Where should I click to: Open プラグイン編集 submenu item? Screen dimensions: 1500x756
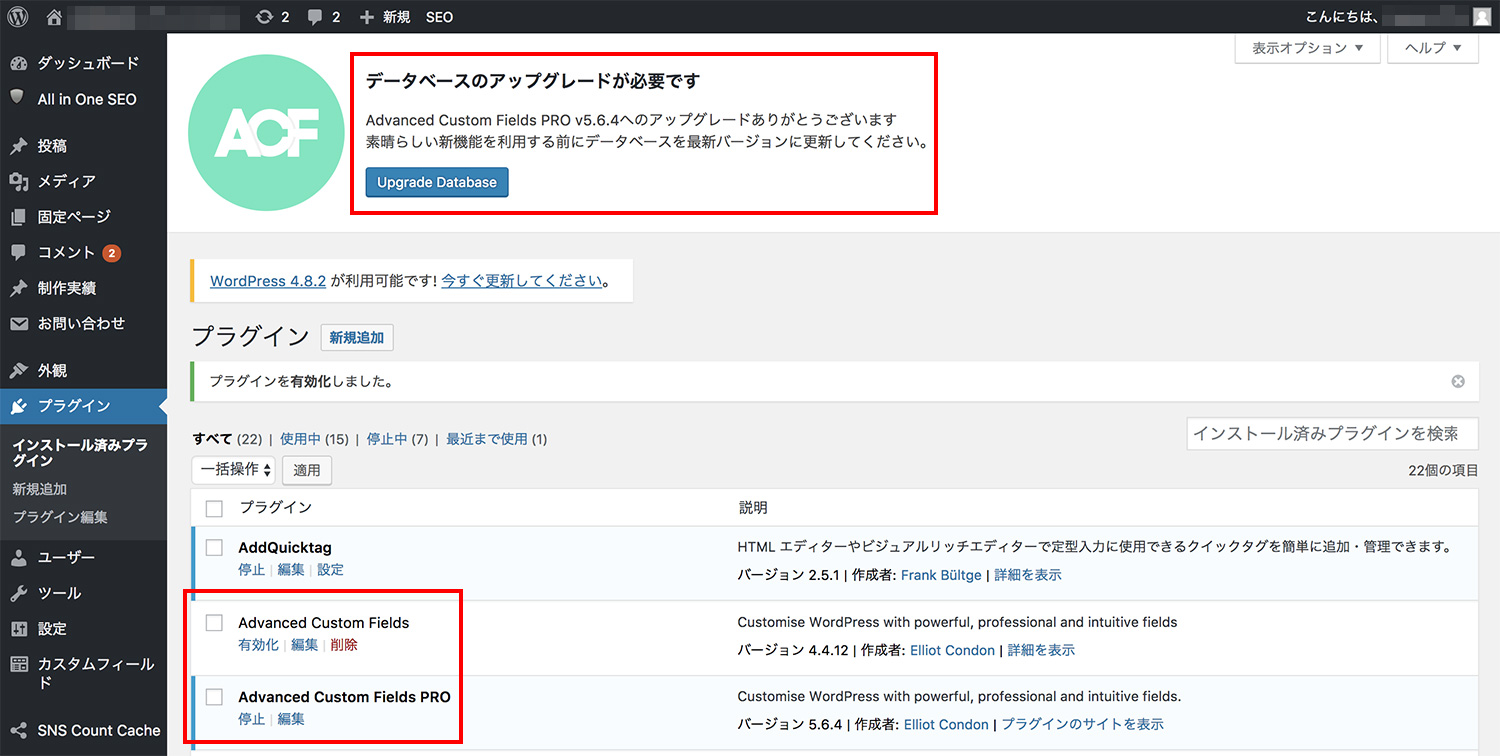tap(60, 517)
